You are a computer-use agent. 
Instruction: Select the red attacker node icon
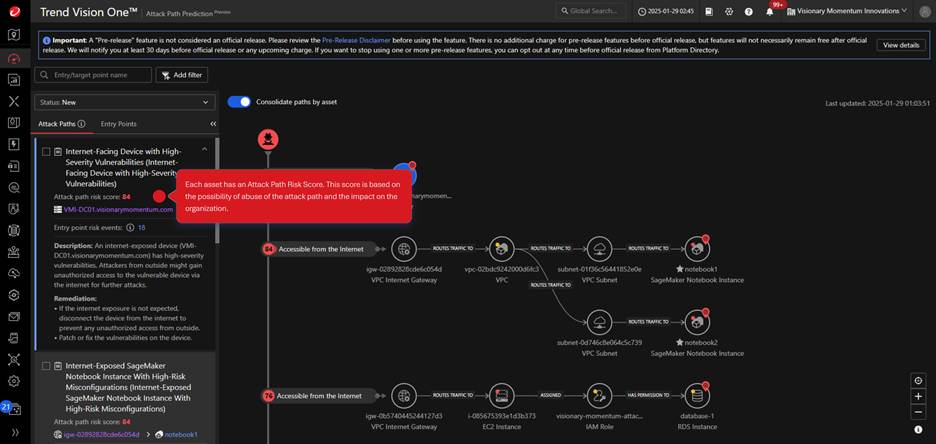tap(268, 140)
